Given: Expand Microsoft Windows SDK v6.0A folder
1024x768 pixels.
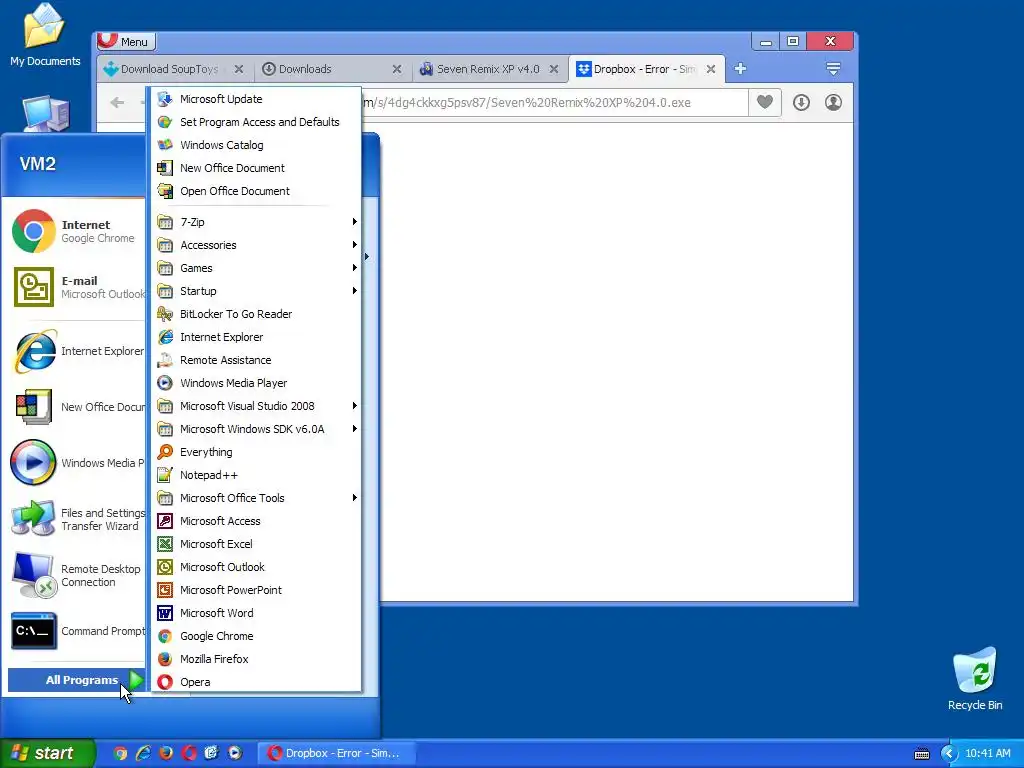Looking at the screenshot, I should point(257,429).
